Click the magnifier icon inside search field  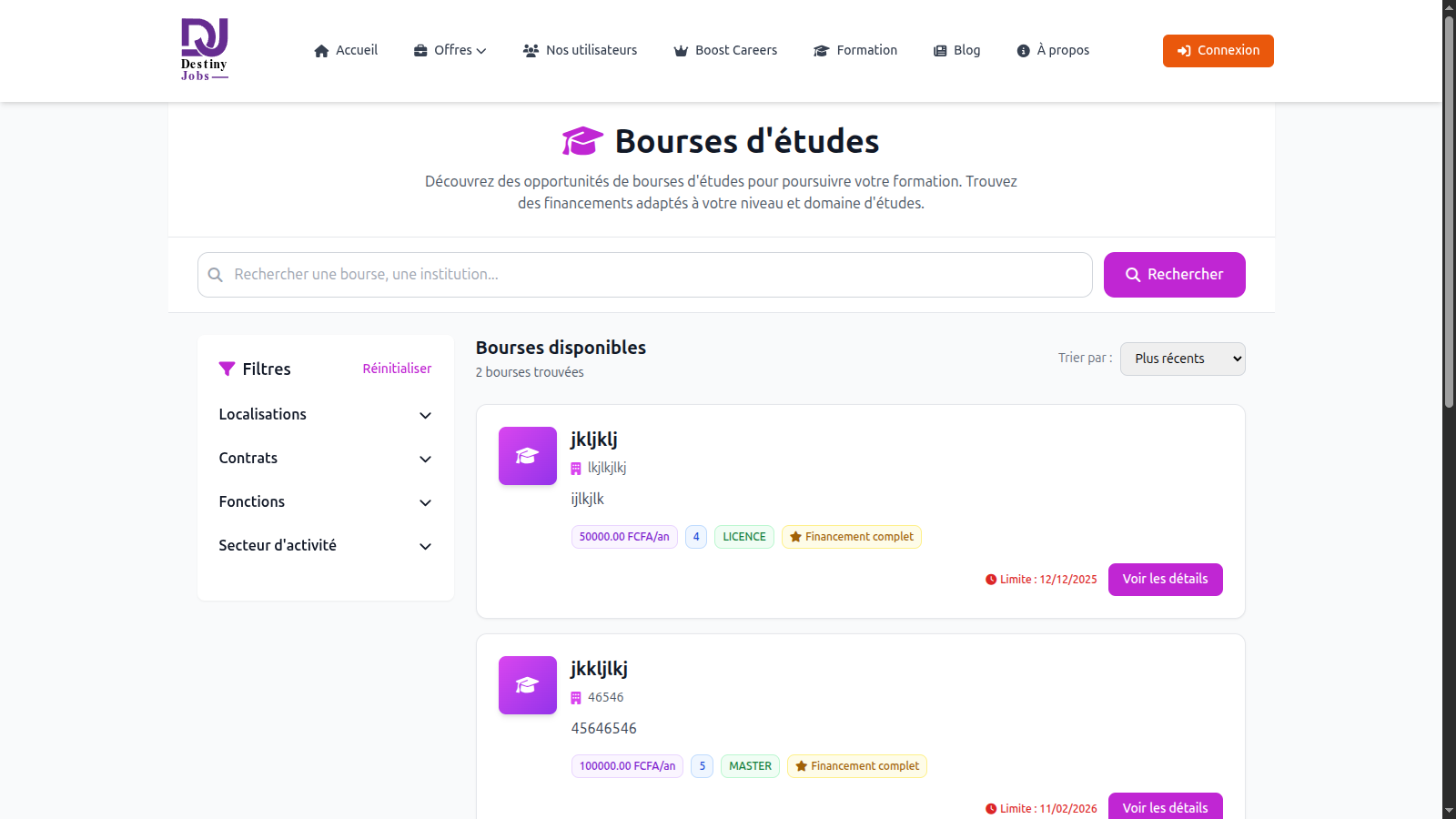coord(216,275)
